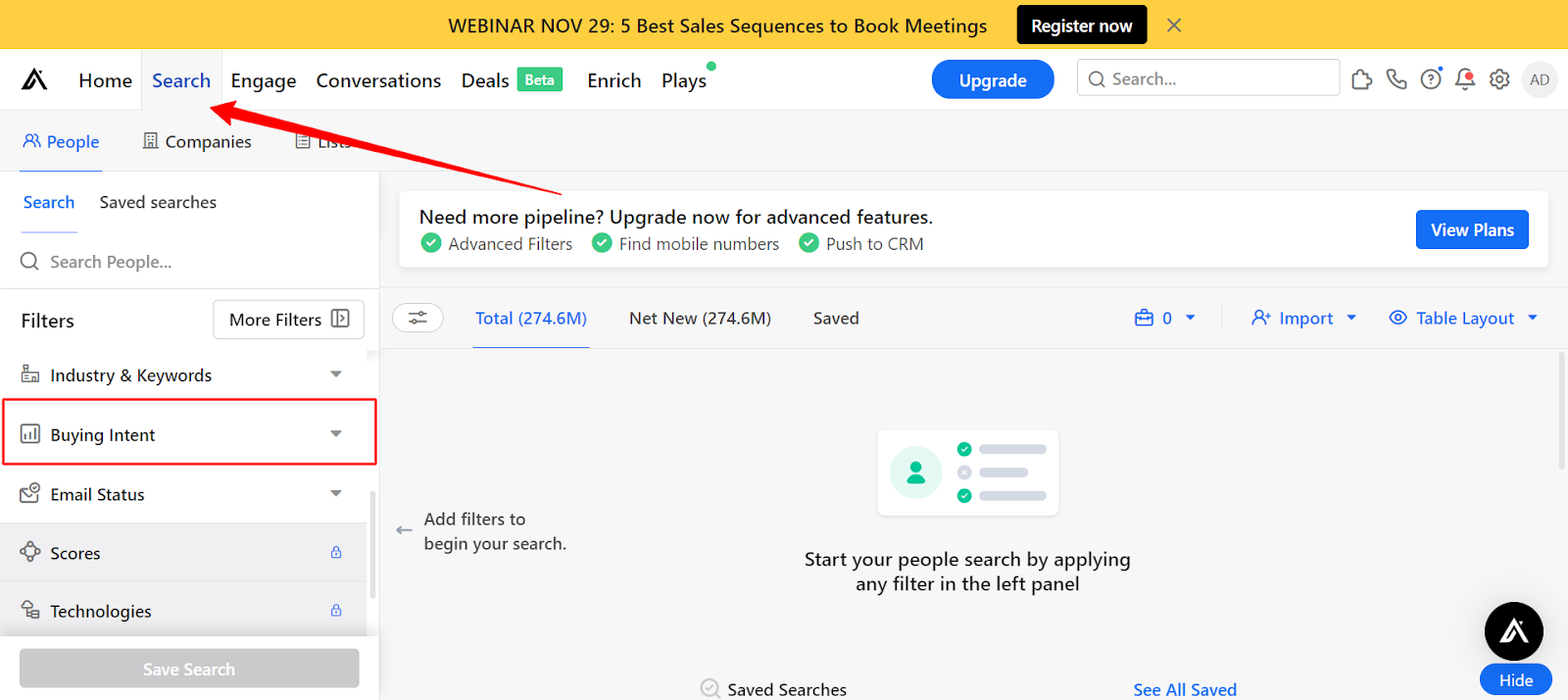Click the View Plans button
Image resolution: width=1568 pixels, height=700 pixels.
[x=1472, y=229]
